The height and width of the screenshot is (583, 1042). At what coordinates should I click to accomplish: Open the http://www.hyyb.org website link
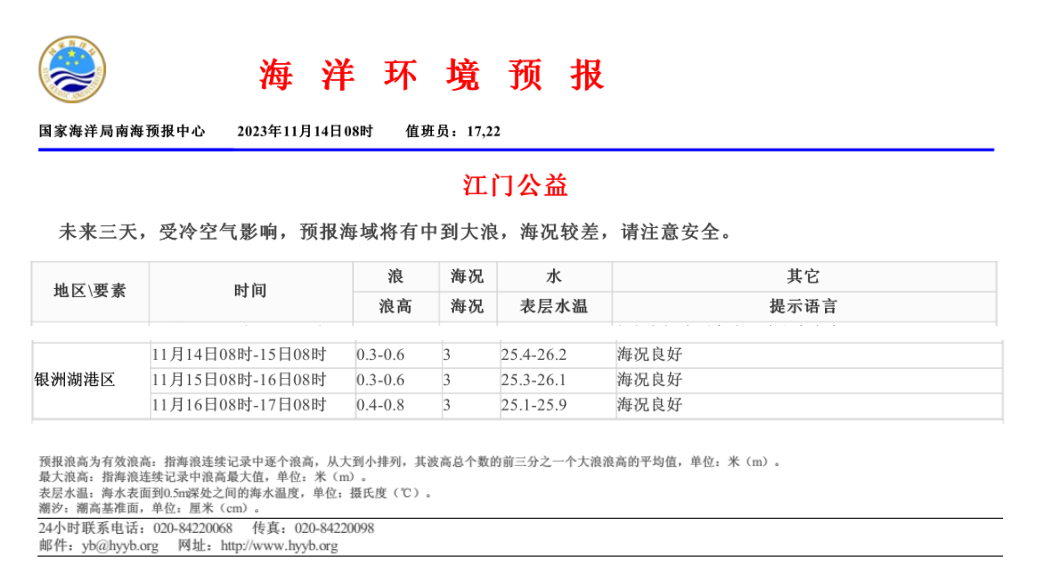coord(278,546)
